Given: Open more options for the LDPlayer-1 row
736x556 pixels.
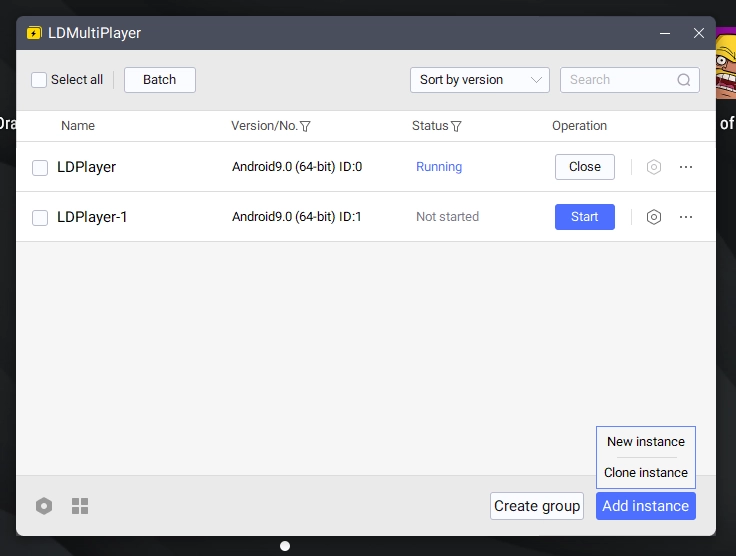Looking at the screenshot, I should [686, 217].
